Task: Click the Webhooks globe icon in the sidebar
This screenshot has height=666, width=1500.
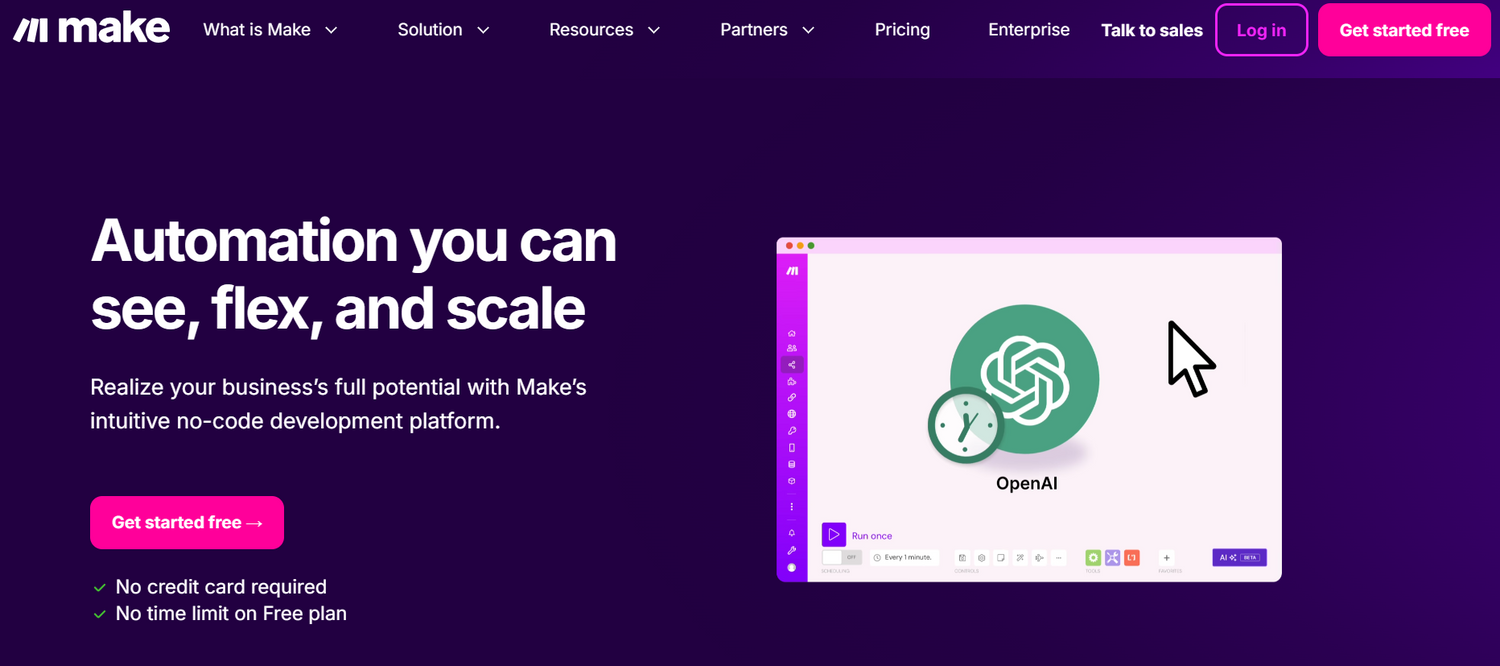Action: tap(792, 414)
